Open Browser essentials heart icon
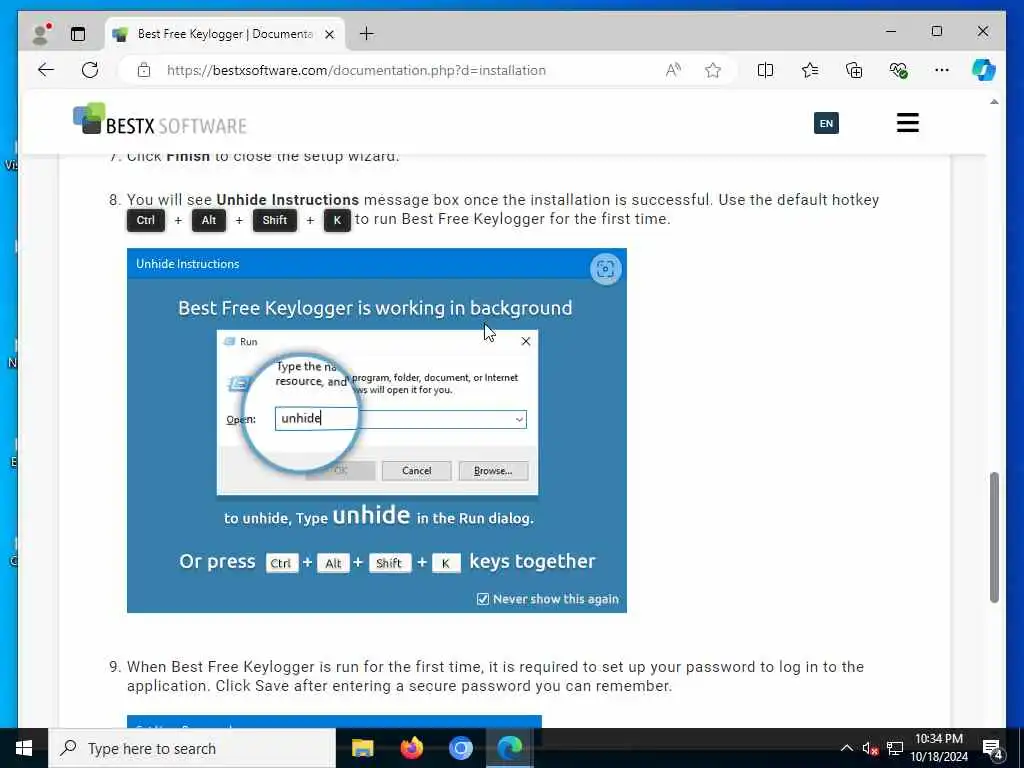The height and width of the screenshot is (768, 1024). tap(898, 70)
